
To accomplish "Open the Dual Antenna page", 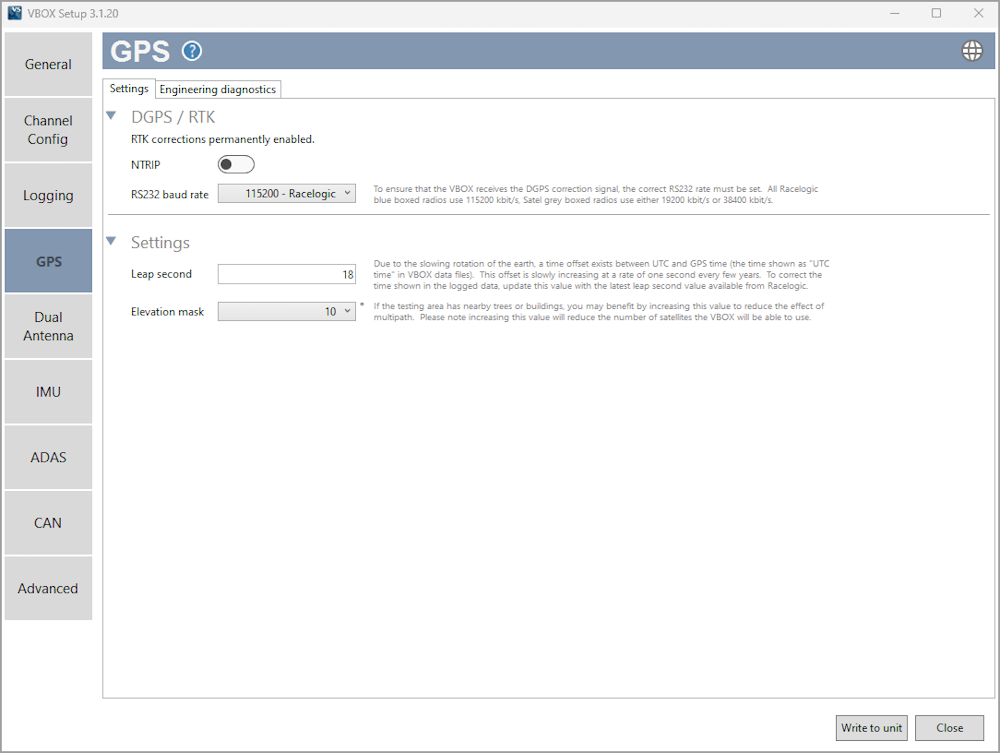I will click(x=48, y=326).
